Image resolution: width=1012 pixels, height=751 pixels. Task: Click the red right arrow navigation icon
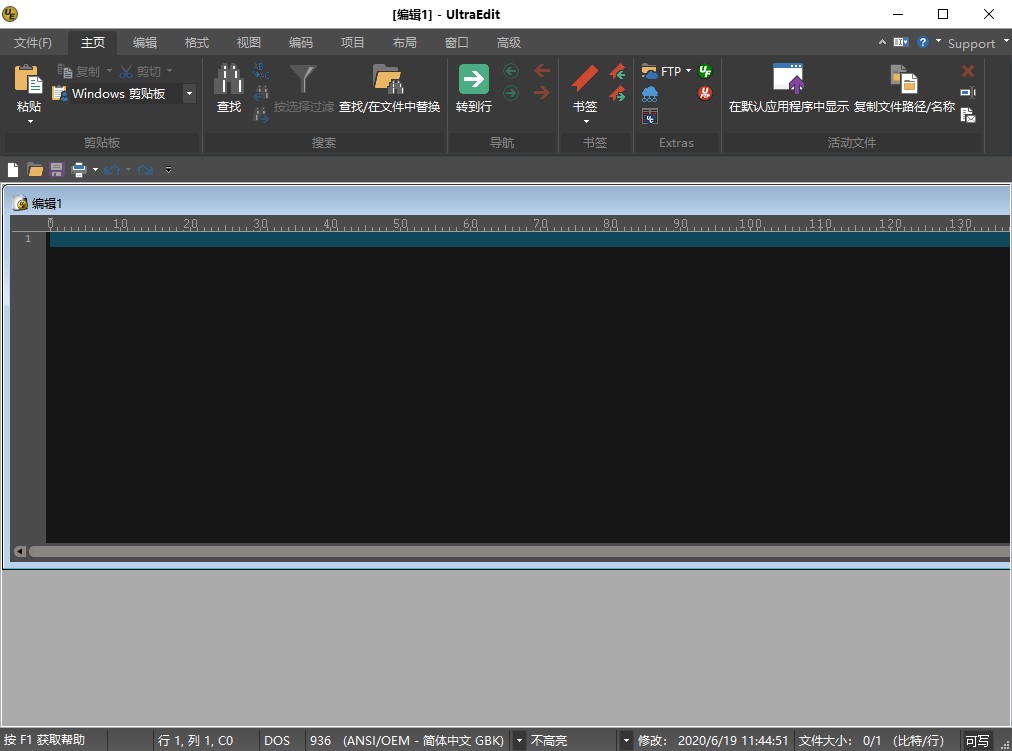click(542, 94)
